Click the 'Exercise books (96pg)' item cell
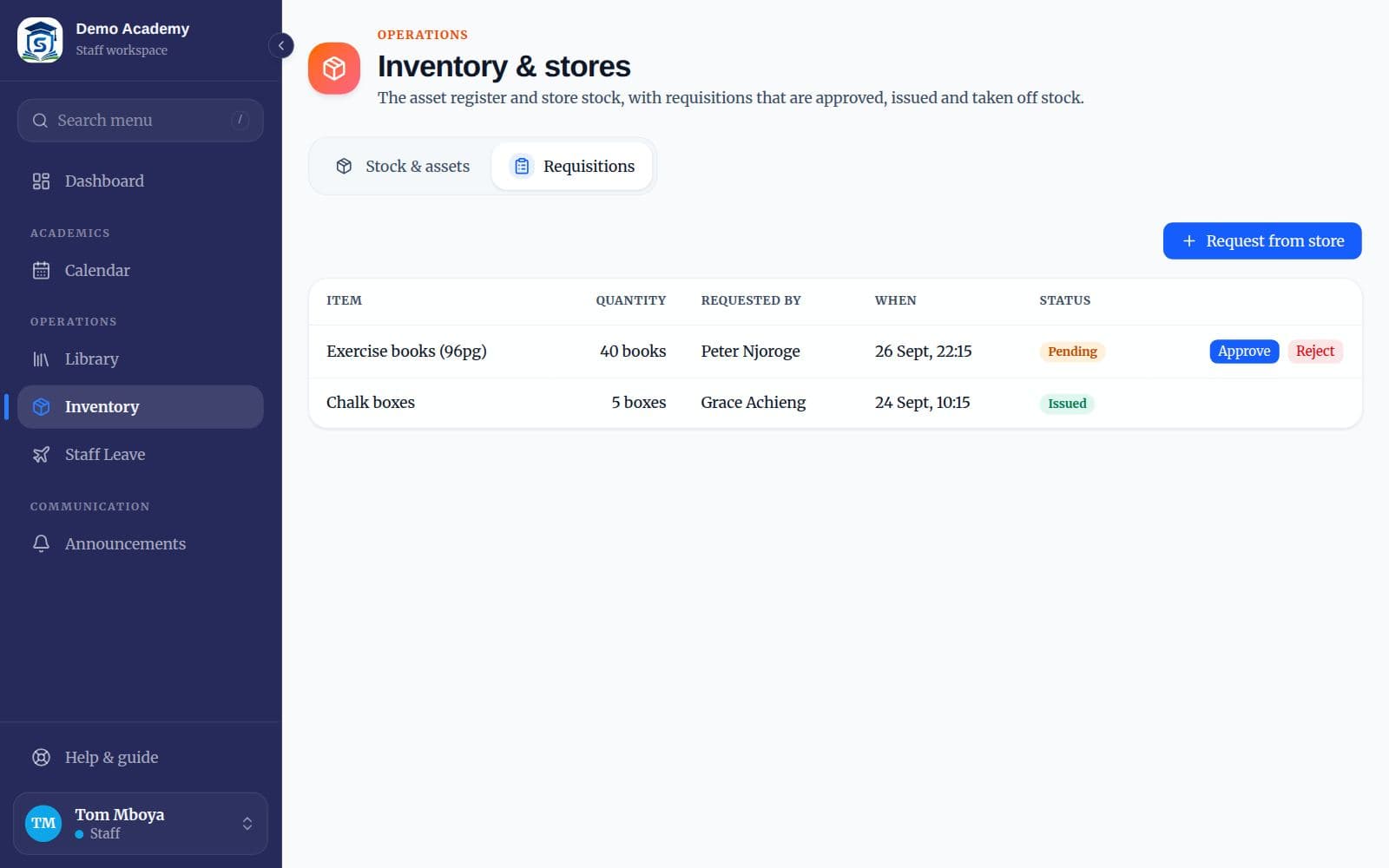This screenshot has height=868, width=1389. 406,352
